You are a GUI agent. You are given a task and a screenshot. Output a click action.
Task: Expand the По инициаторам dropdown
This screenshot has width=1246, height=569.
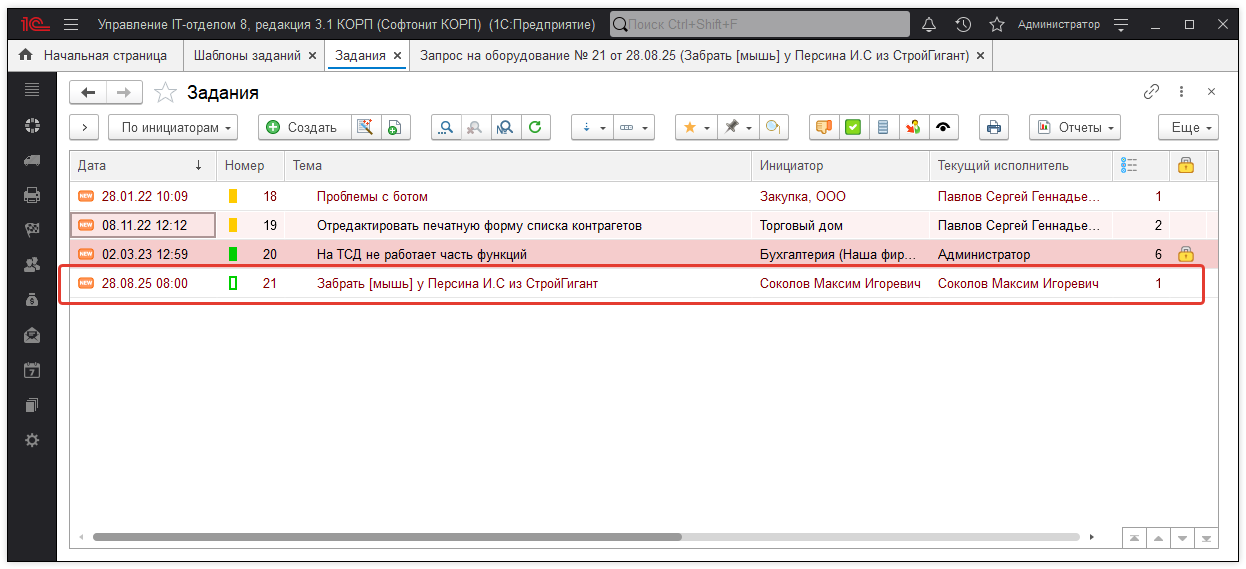(x=177, y=127)
